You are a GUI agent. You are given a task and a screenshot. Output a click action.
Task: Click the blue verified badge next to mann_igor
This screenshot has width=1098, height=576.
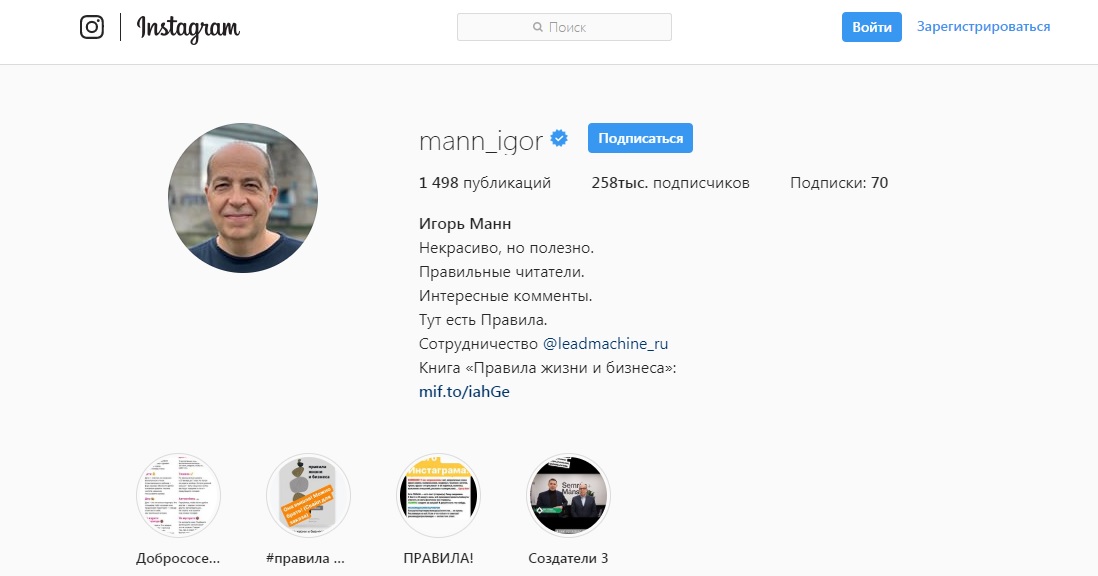[559, 139]
